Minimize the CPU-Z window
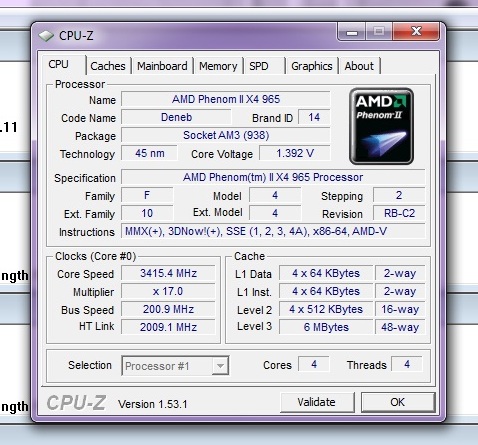 pos(352,32)
